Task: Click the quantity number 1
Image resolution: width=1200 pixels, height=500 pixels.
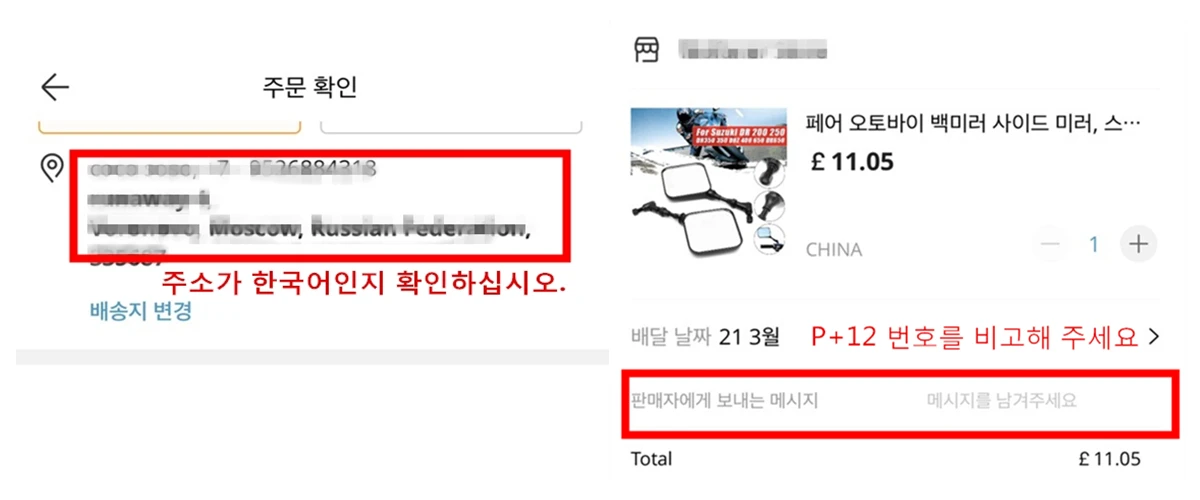Action: (x=1094, y=244)
